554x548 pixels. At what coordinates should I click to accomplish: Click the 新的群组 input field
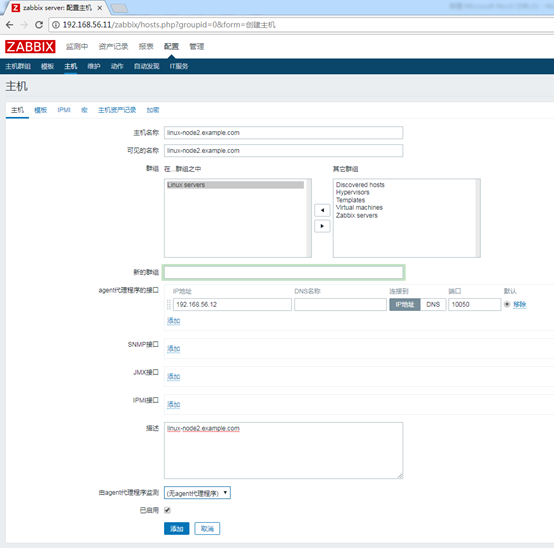coord(283,272)
